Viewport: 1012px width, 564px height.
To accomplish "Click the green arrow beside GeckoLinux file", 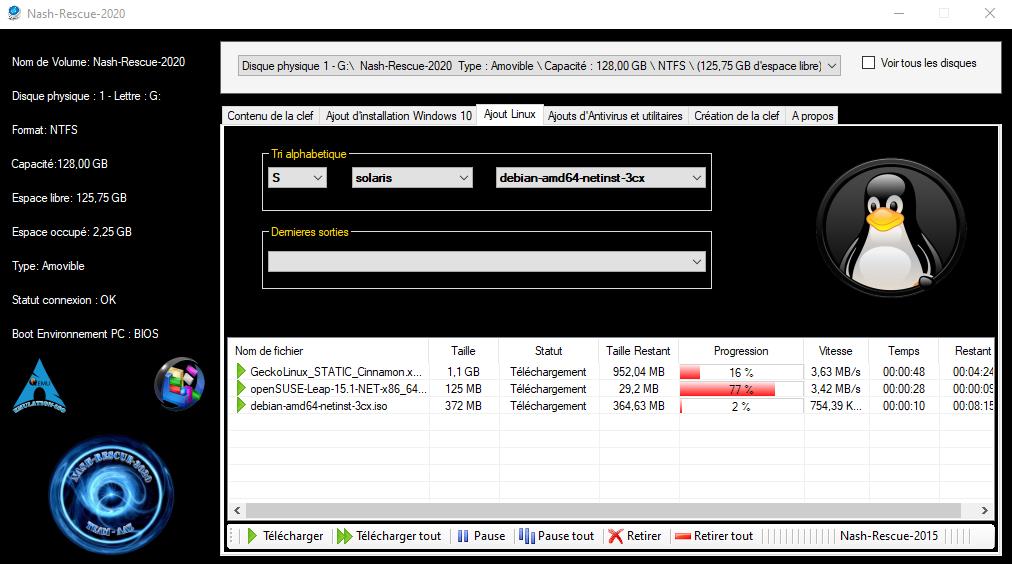I will [x=241, y=371].
